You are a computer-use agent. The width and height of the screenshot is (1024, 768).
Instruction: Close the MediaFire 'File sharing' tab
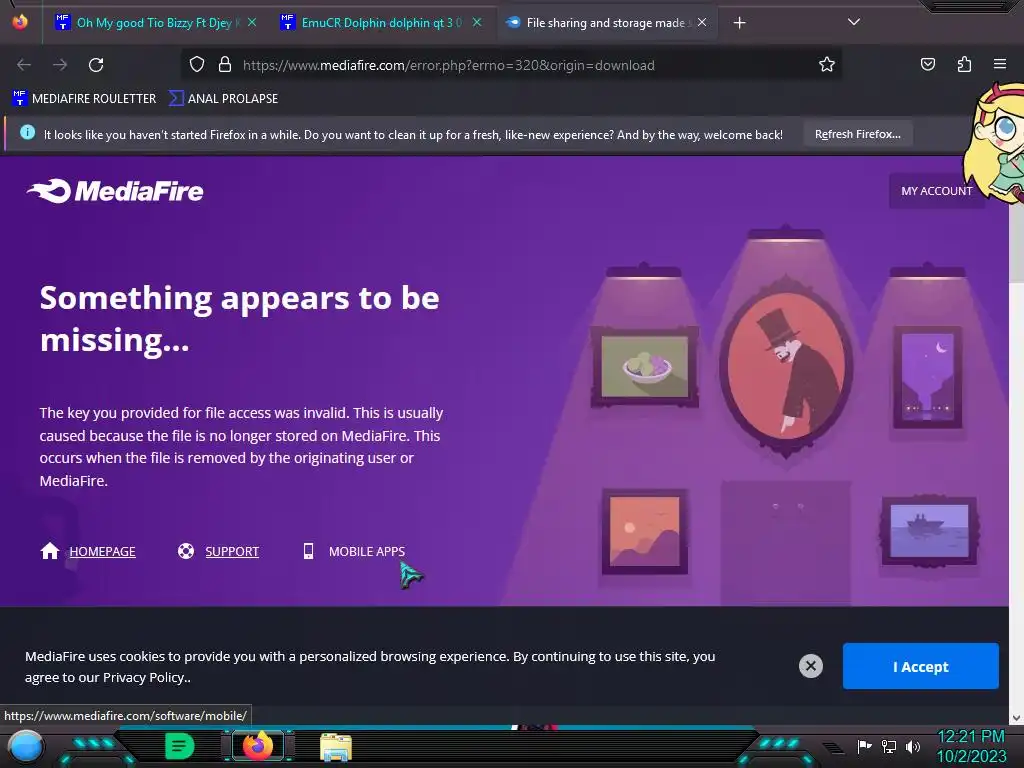pyautogui.click(x=702, y=23)
